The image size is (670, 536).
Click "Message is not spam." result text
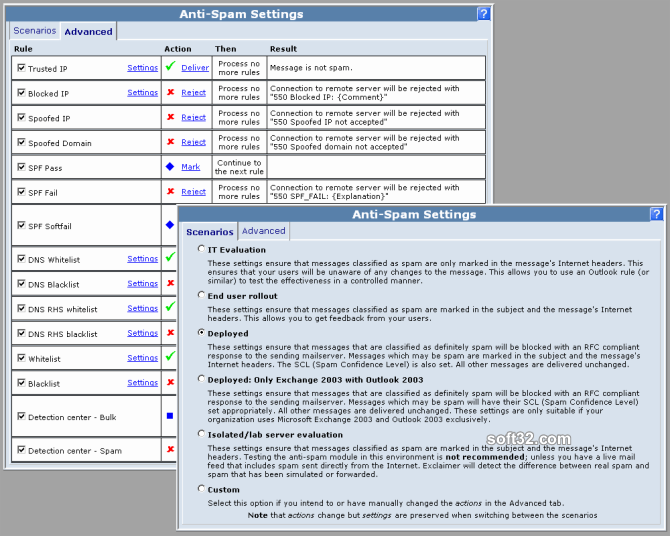[x=311, y=68]
